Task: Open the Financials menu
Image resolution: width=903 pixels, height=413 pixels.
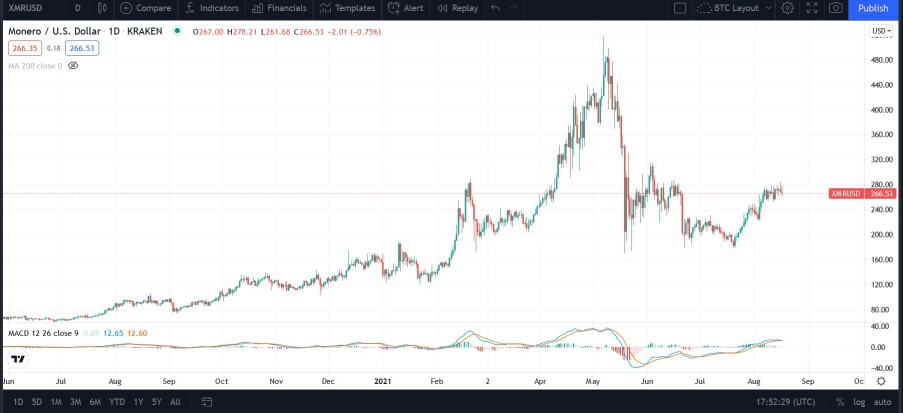Action: (x=279, y=8)
